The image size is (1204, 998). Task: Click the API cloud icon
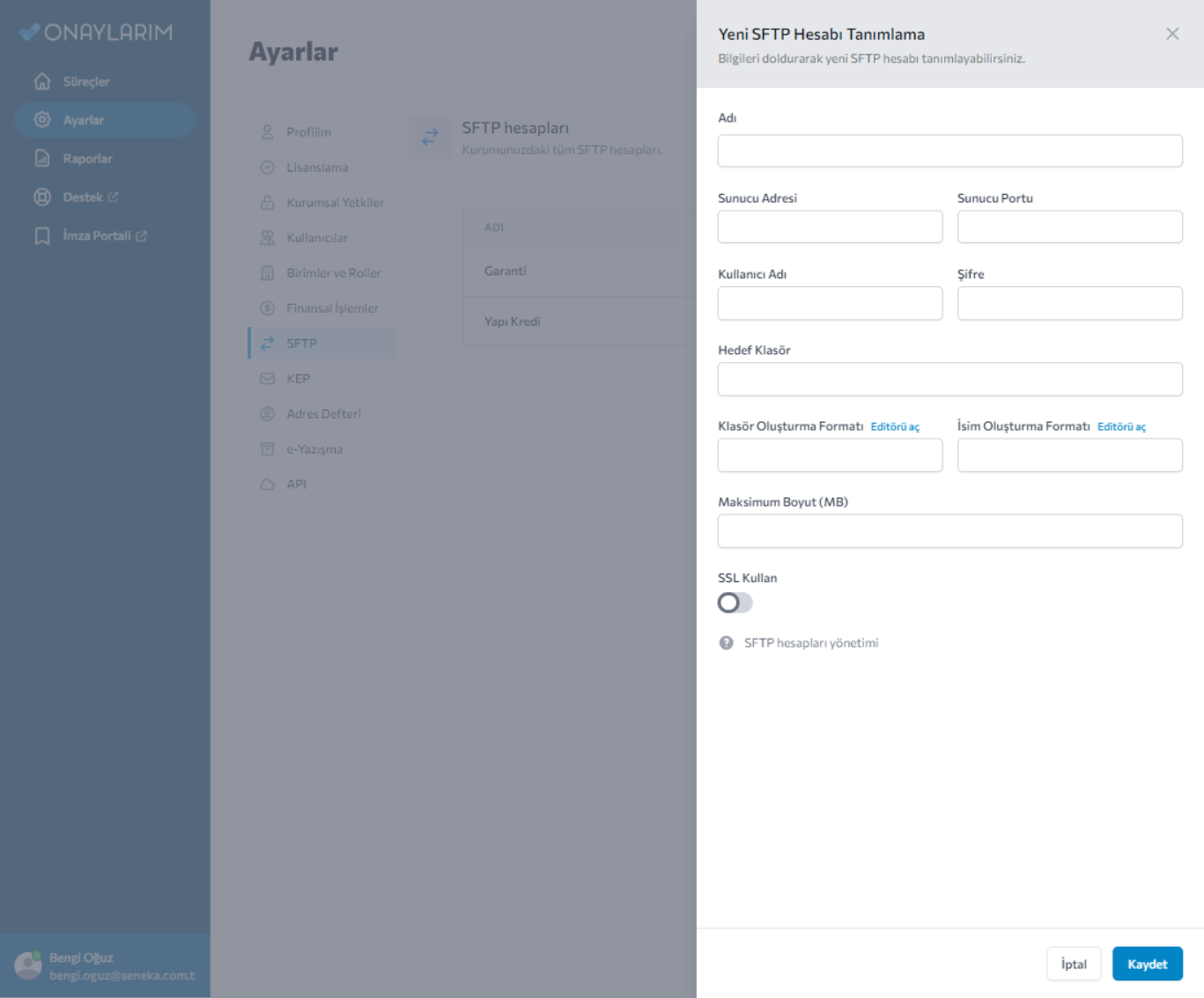tap(268, 484)
